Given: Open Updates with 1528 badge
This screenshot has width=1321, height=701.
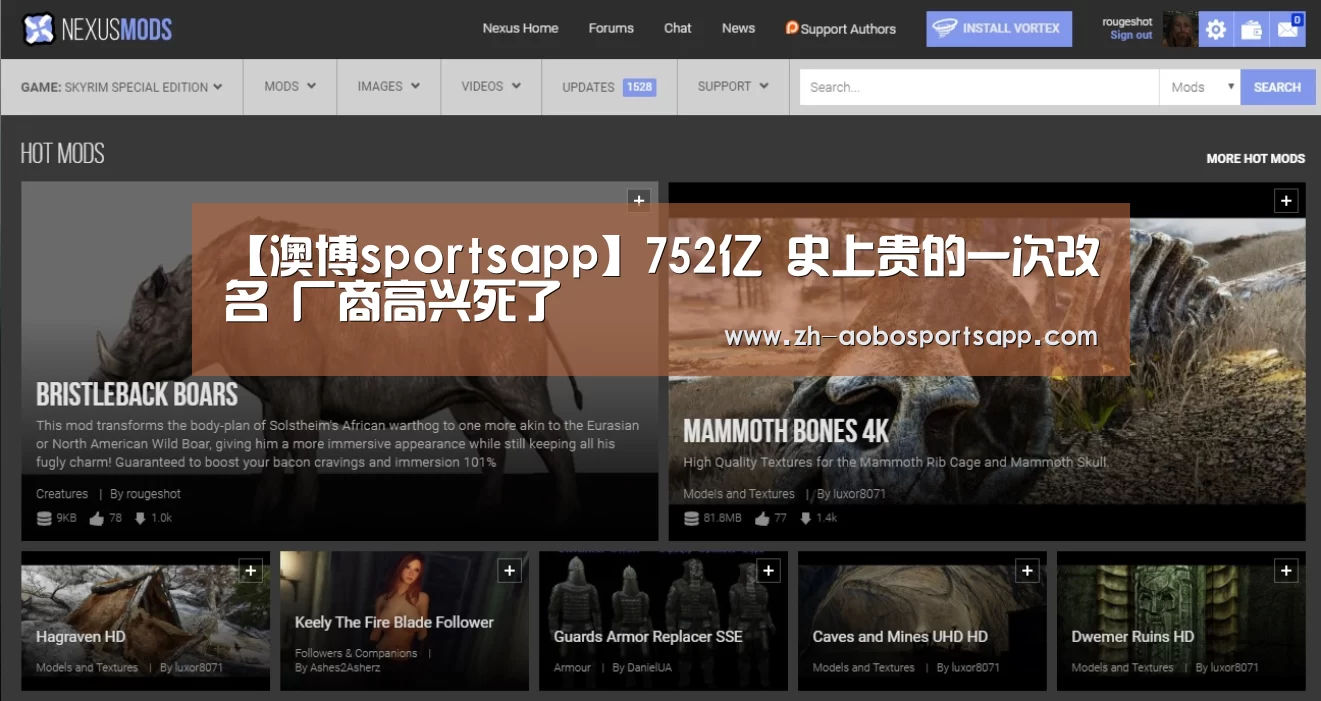Looking at the screenshot, I should point(609,87).
